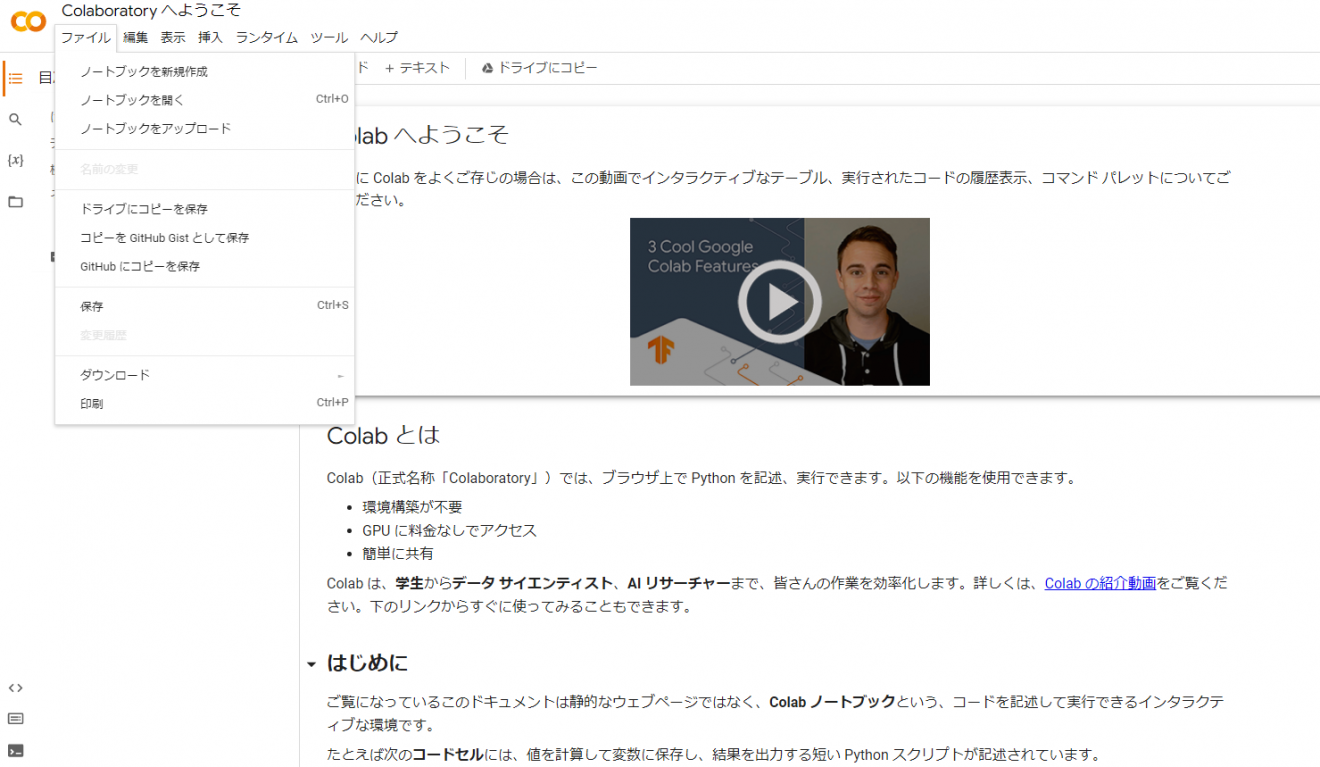Open a terminal session
The width and height of the screenshot is (1320, 767).
(15, 749)
